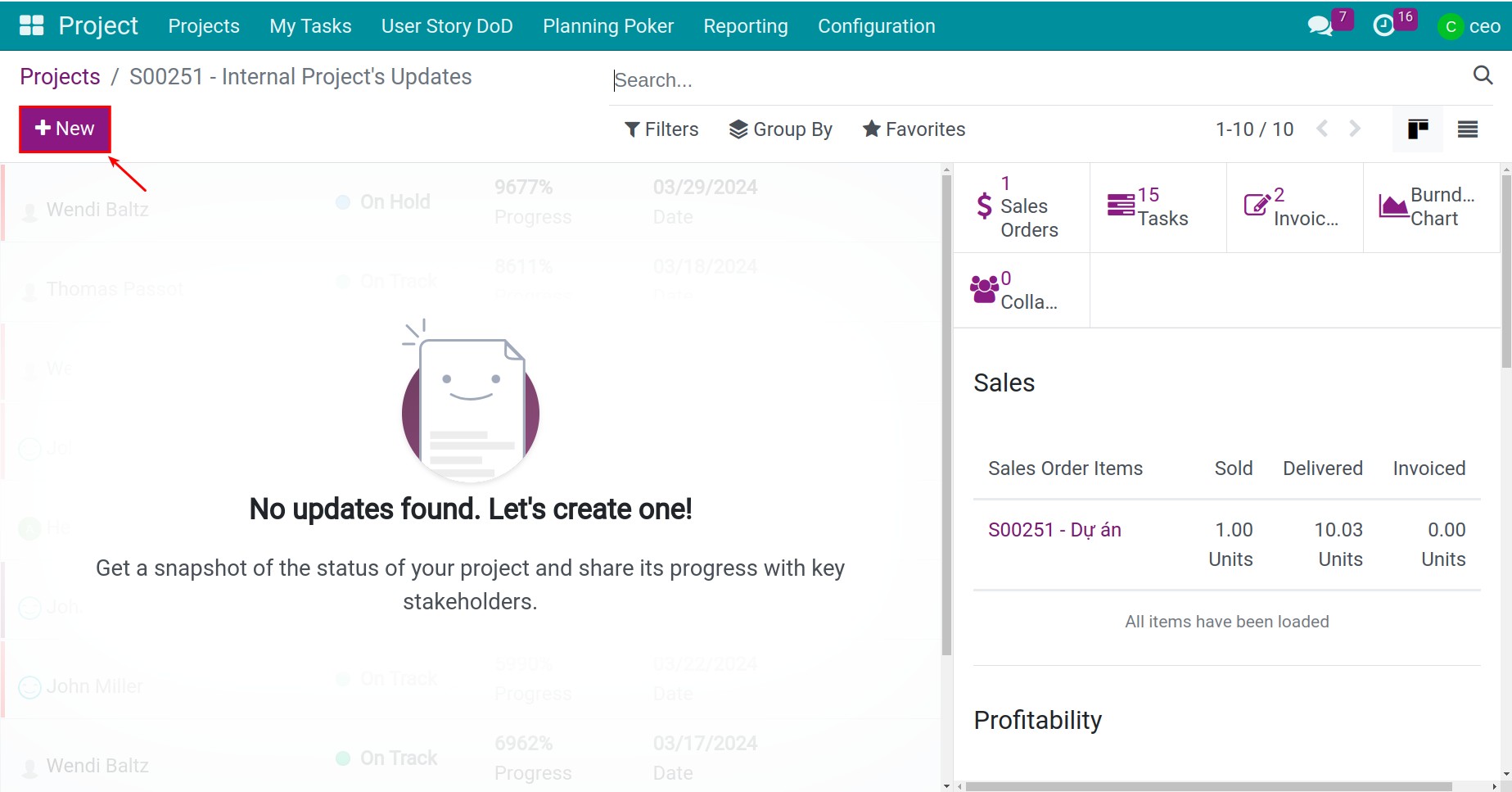The width and height of the screenshot is (1512, 792).
Task: Open the Reporting menu
Action: click(745, 26)
